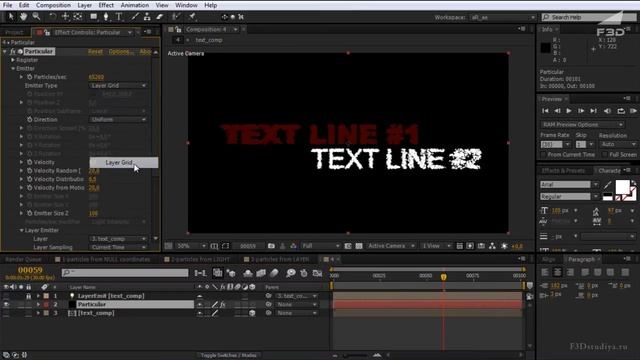The height and width of the screenshot is (360, 640).
Task: Start RAM Preview
Action: coord(633,111)
